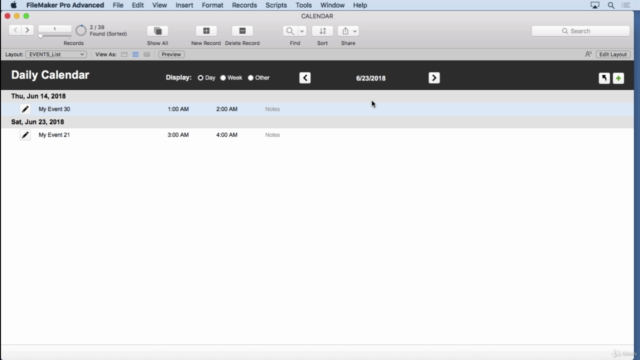Toggle the formatting bar icon
The height and width of the screenshot is (360, 640).
click(588, 54)
